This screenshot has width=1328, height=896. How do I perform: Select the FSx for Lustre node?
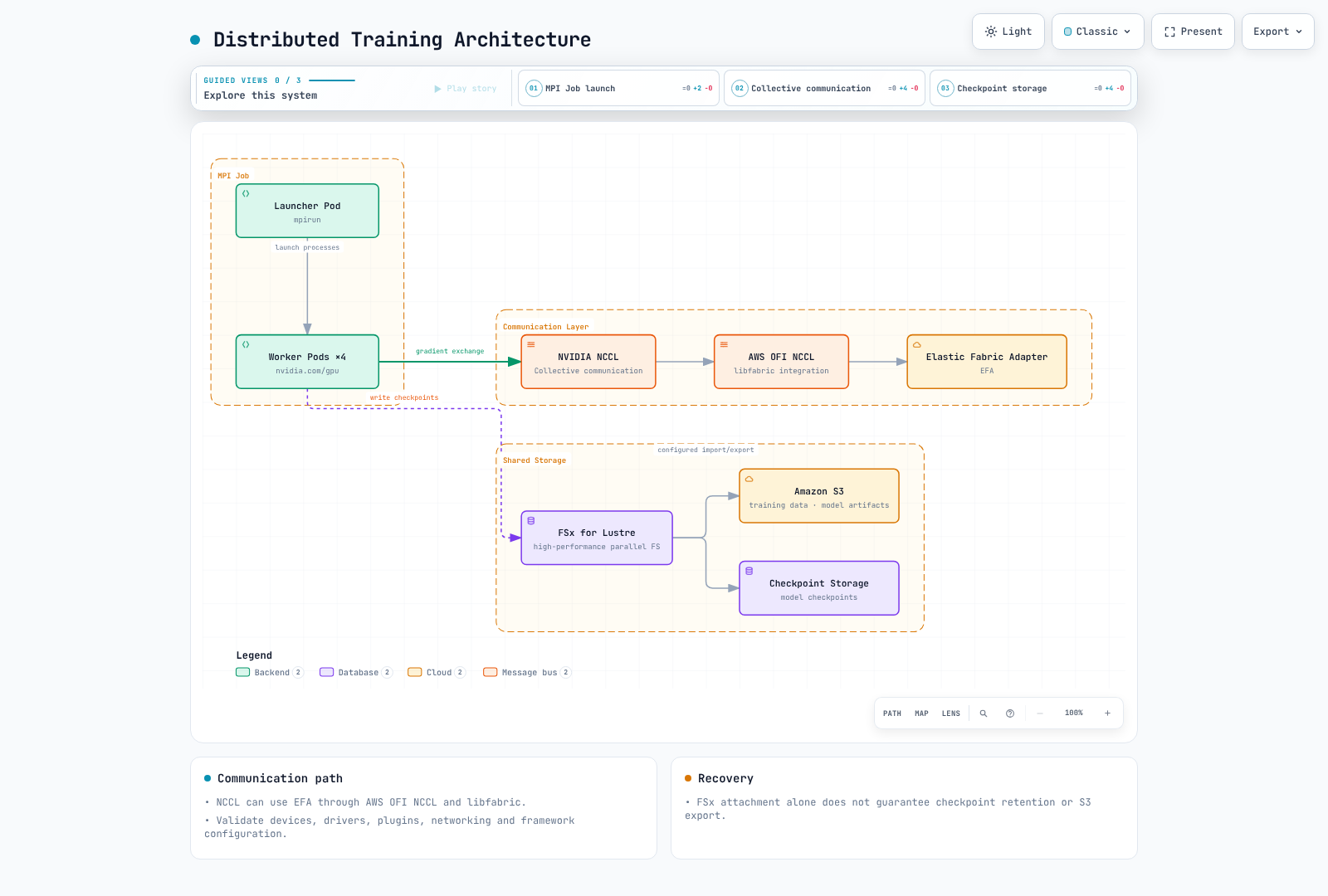point(597,538)
